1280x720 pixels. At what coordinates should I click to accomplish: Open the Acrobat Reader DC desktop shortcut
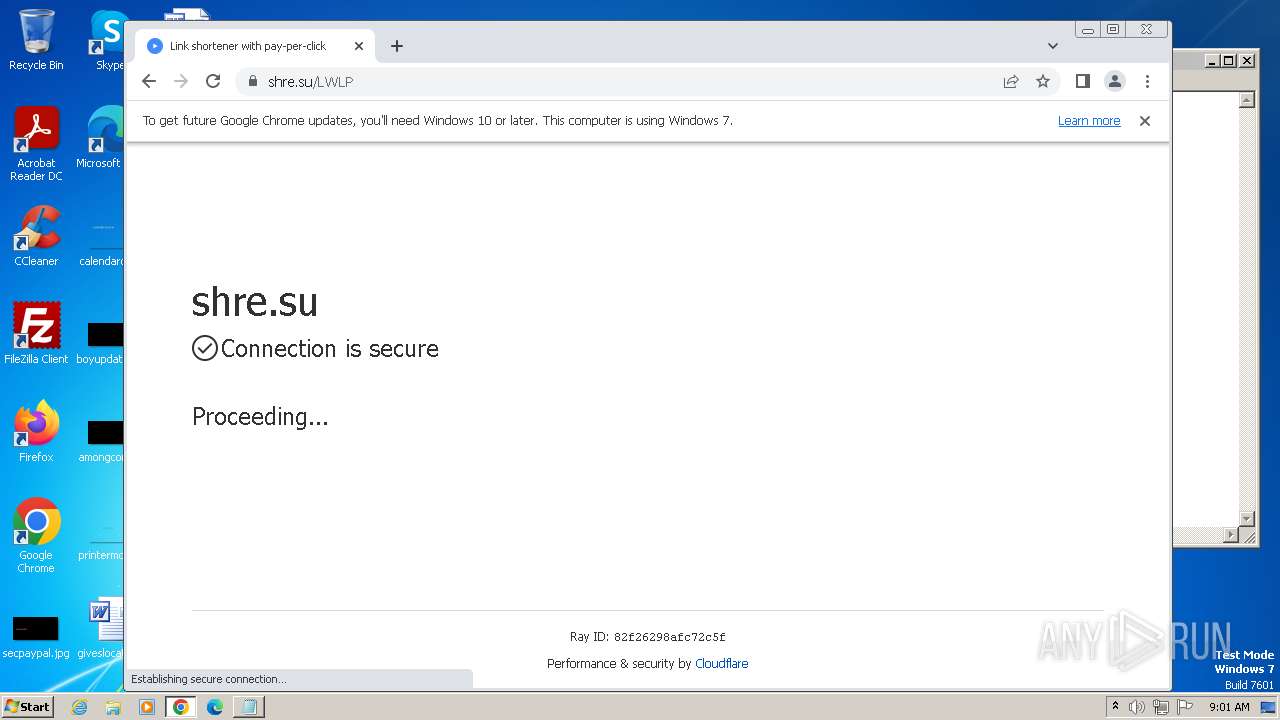[36, 144]
